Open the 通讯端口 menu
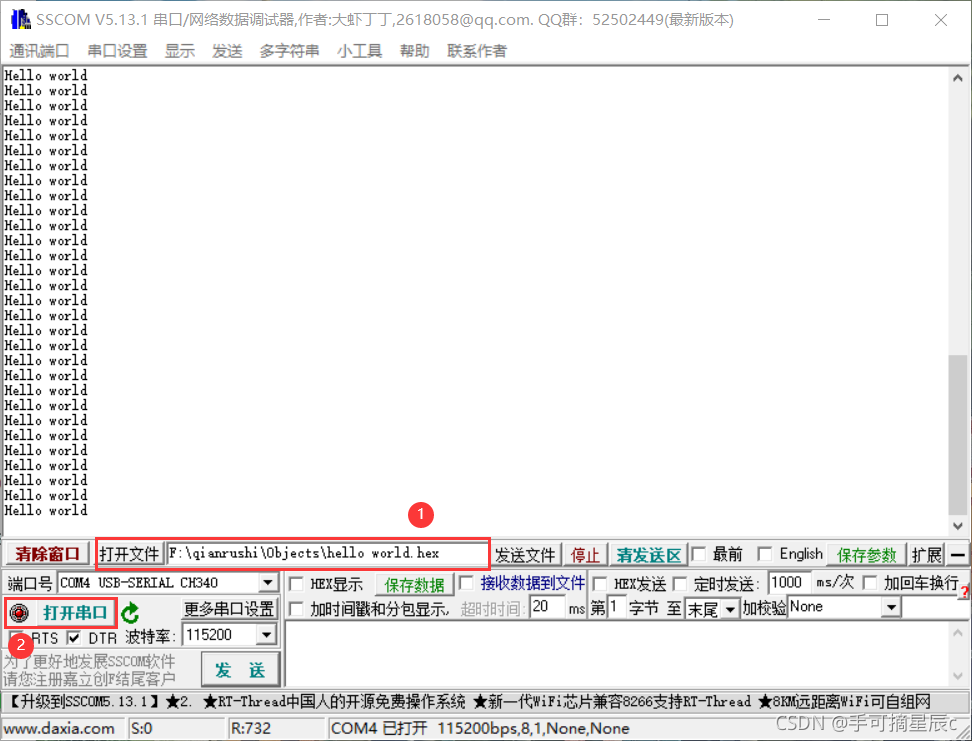The image size is (972, 741). (39, 51)
